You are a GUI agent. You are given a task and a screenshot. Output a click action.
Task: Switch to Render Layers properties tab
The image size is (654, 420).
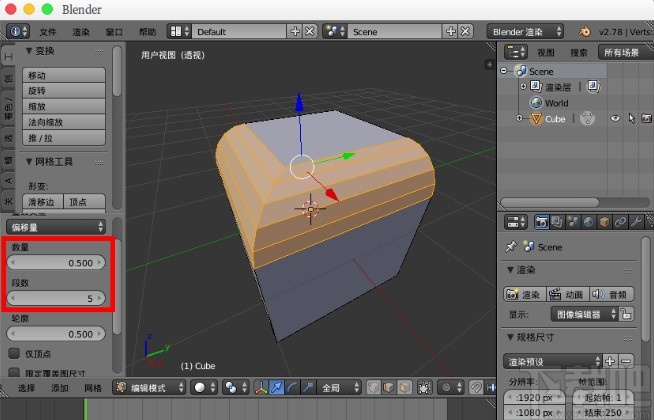pyautogui.click(x=557, y=222)
